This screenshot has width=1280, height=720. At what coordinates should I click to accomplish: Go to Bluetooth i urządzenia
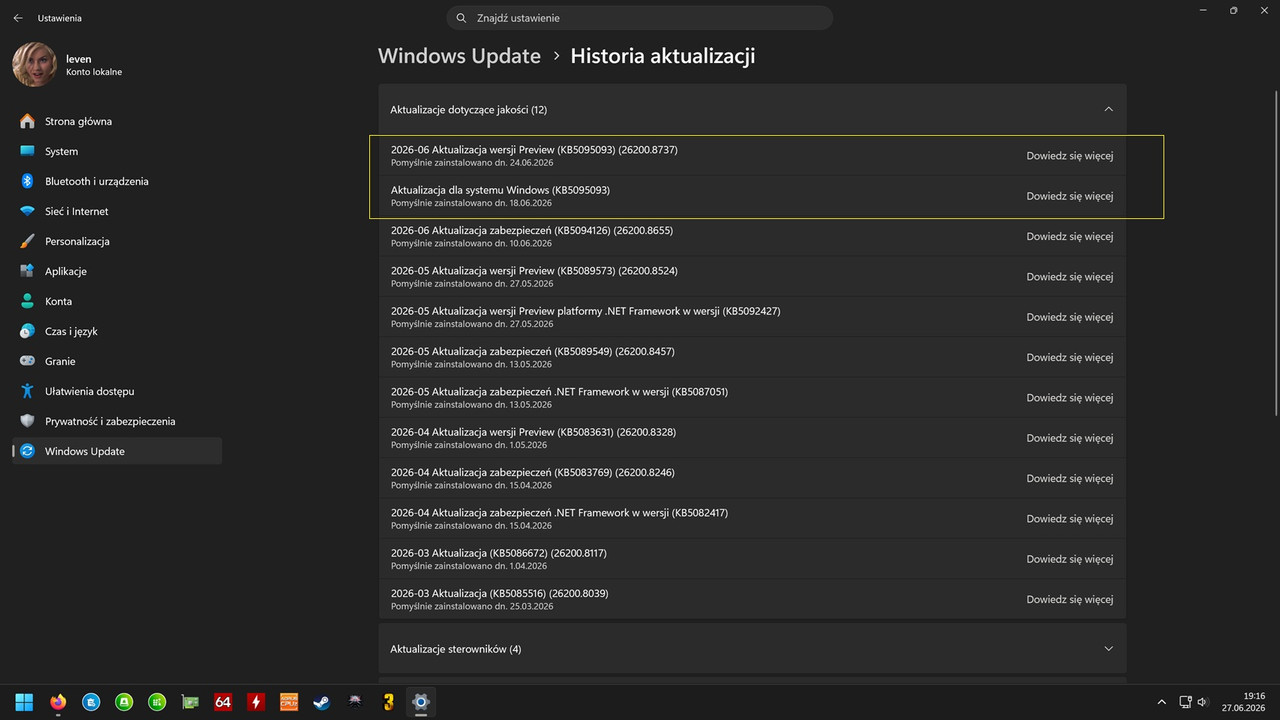[117, 181]
